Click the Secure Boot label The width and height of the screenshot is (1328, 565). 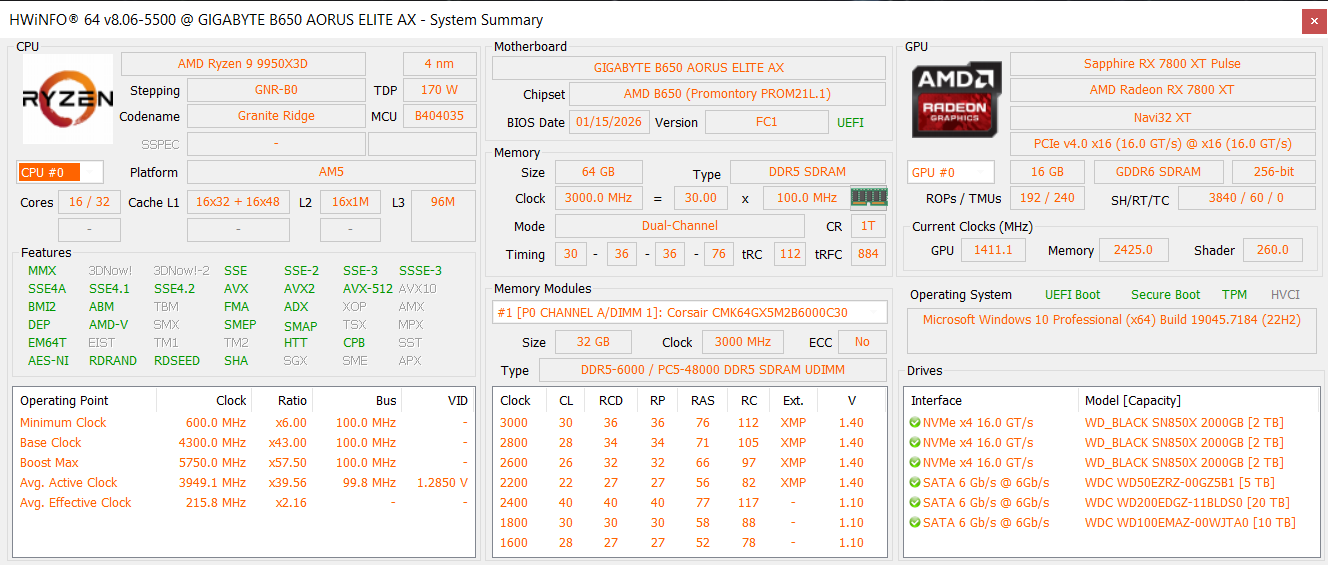[x=1166, y=295]
